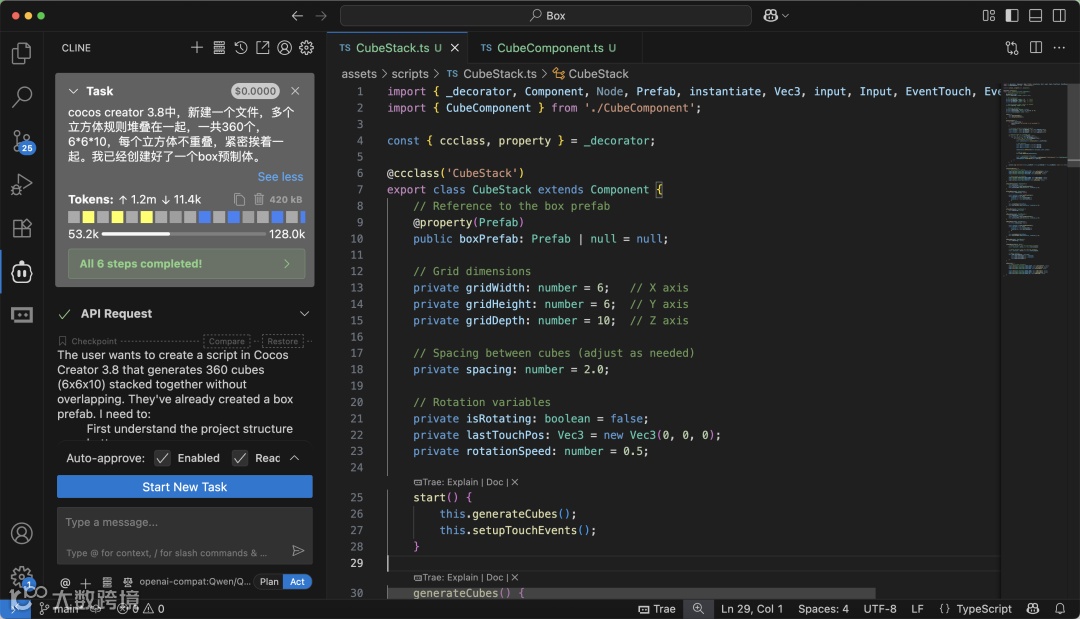Toggle the Read auto-approve checkbox
Viewport: 1080px width, 619px height.
click(240, 458)
